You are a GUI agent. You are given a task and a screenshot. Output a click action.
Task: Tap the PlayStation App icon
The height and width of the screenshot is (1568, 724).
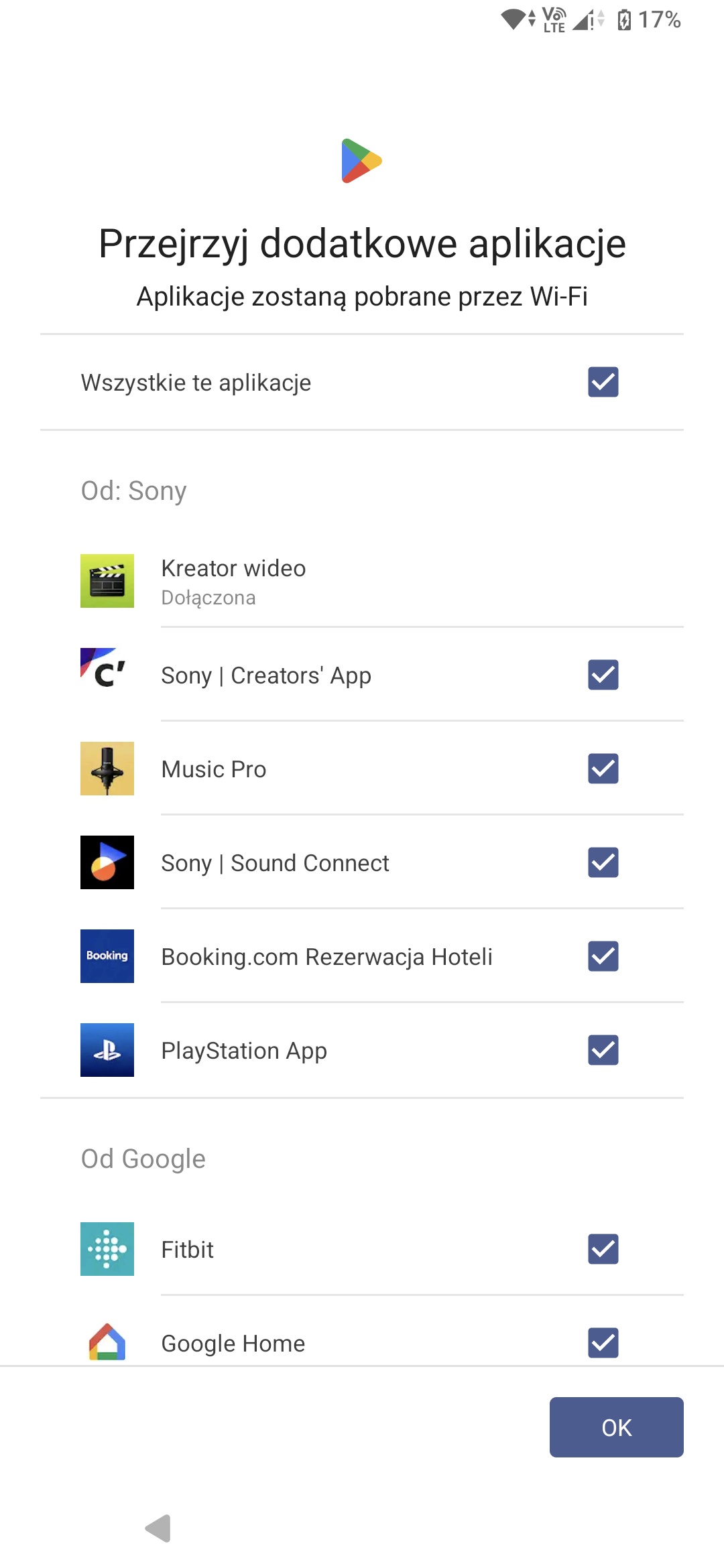[107, 1050]
